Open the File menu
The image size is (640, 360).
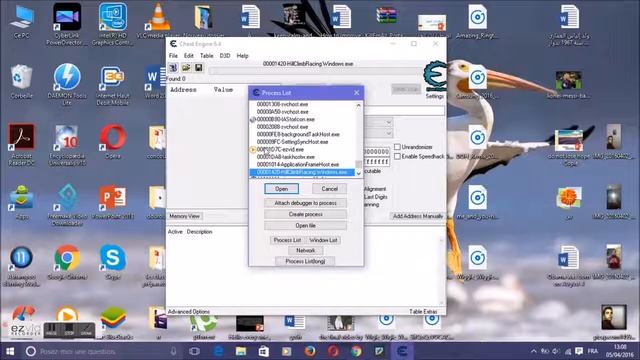tap(173, 56)
